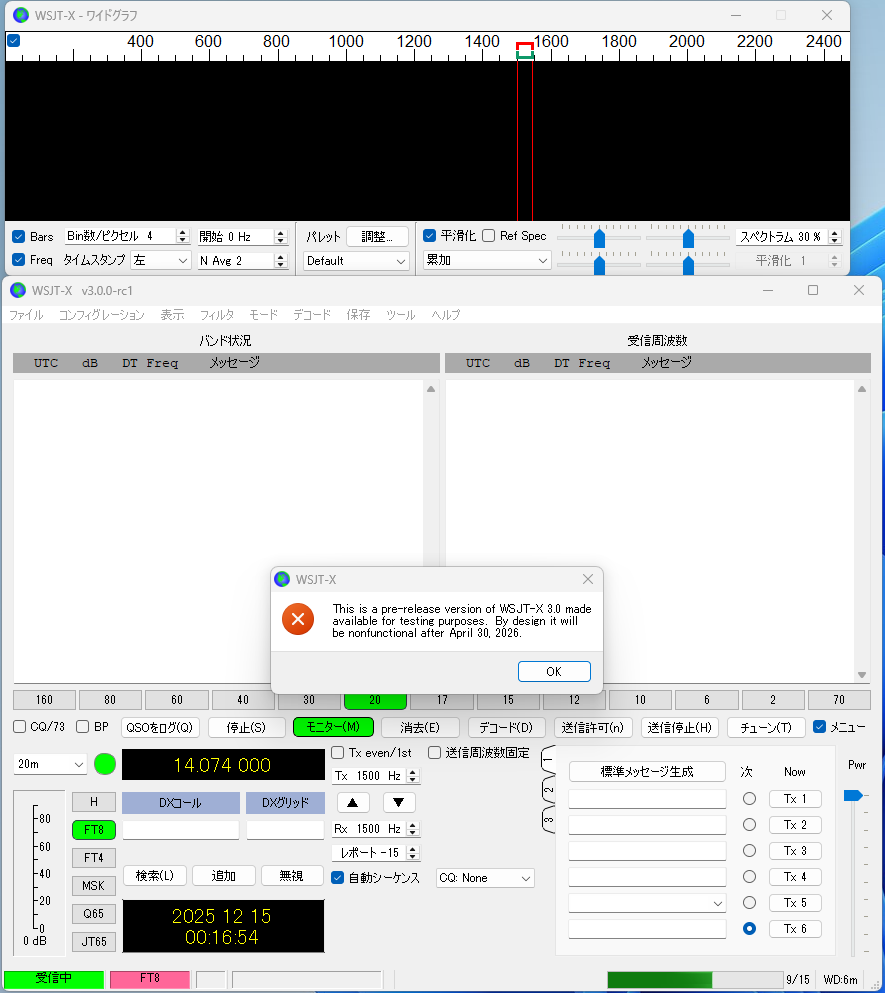Toggle the Bars checkbox in Wide Graph
Image resolution: width=885 pixels, height=993 pixels.
(x=18, y=237)
